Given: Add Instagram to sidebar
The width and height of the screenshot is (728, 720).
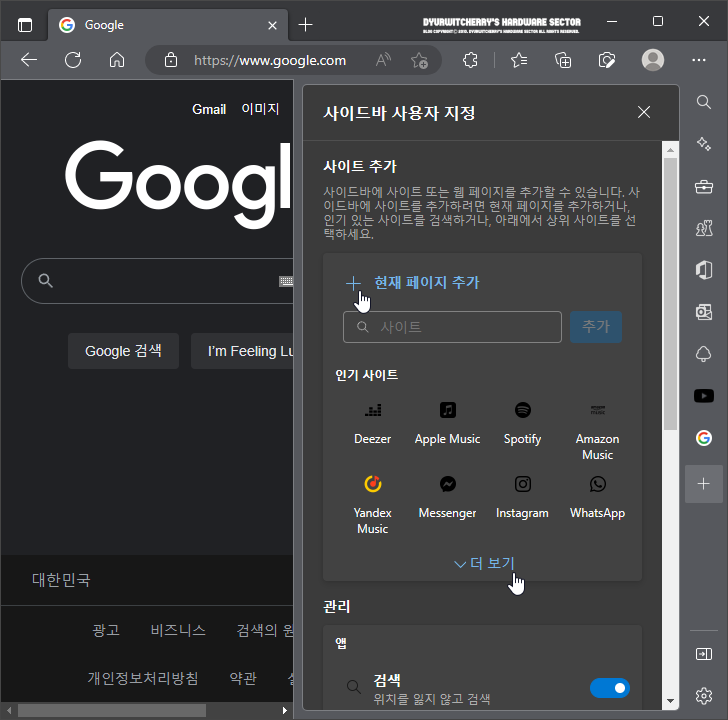Looking at the screenshot, I should pyautogui.click(x=522, y=497).
